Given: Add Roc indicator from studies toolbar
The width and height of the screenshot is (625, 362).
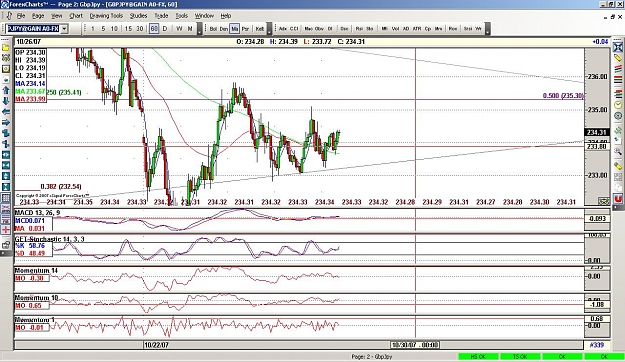Looking at the screenshot, I should point(453,29).
